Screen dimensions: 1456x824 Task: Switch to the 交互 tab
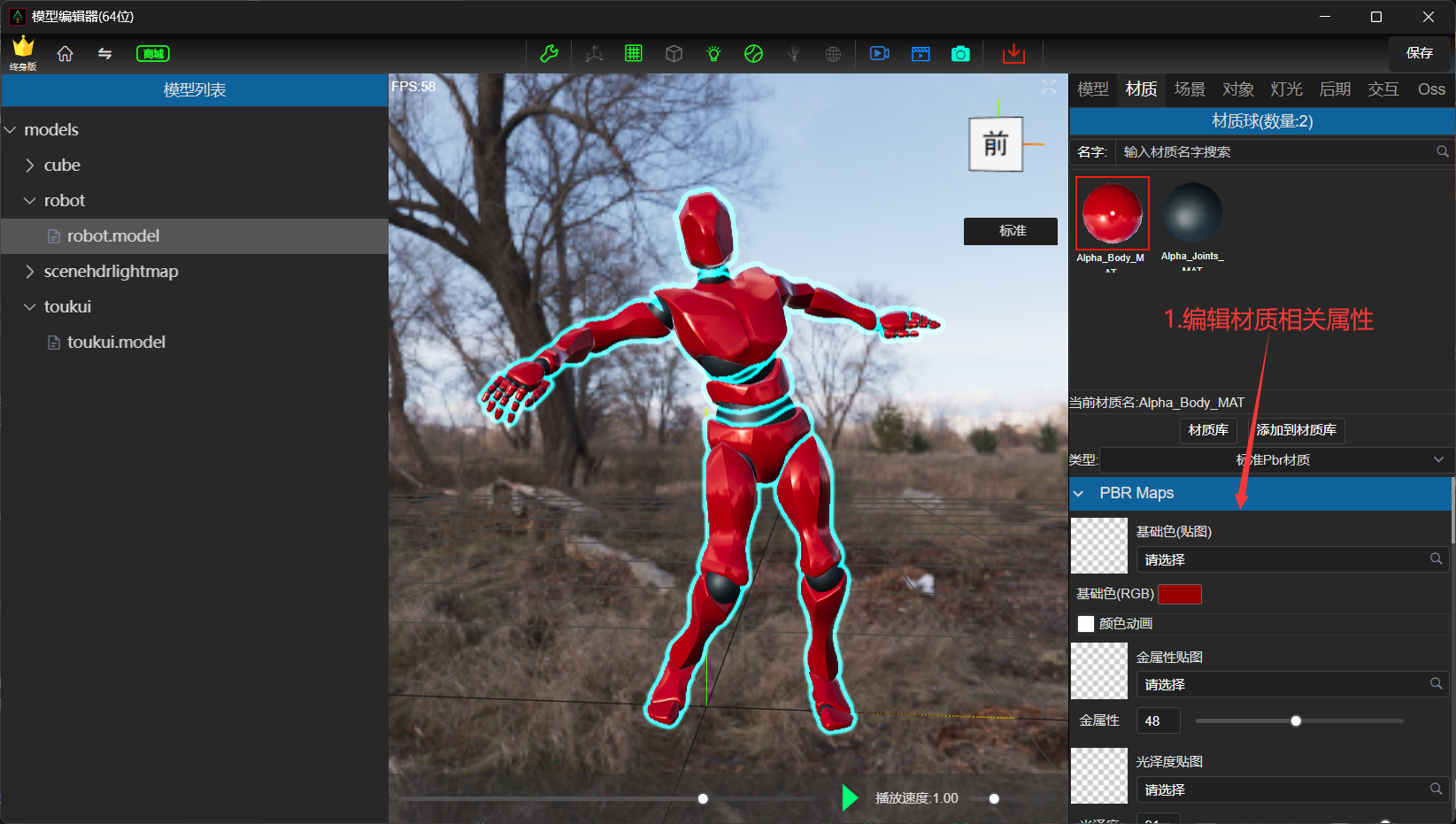point(1383,89)
